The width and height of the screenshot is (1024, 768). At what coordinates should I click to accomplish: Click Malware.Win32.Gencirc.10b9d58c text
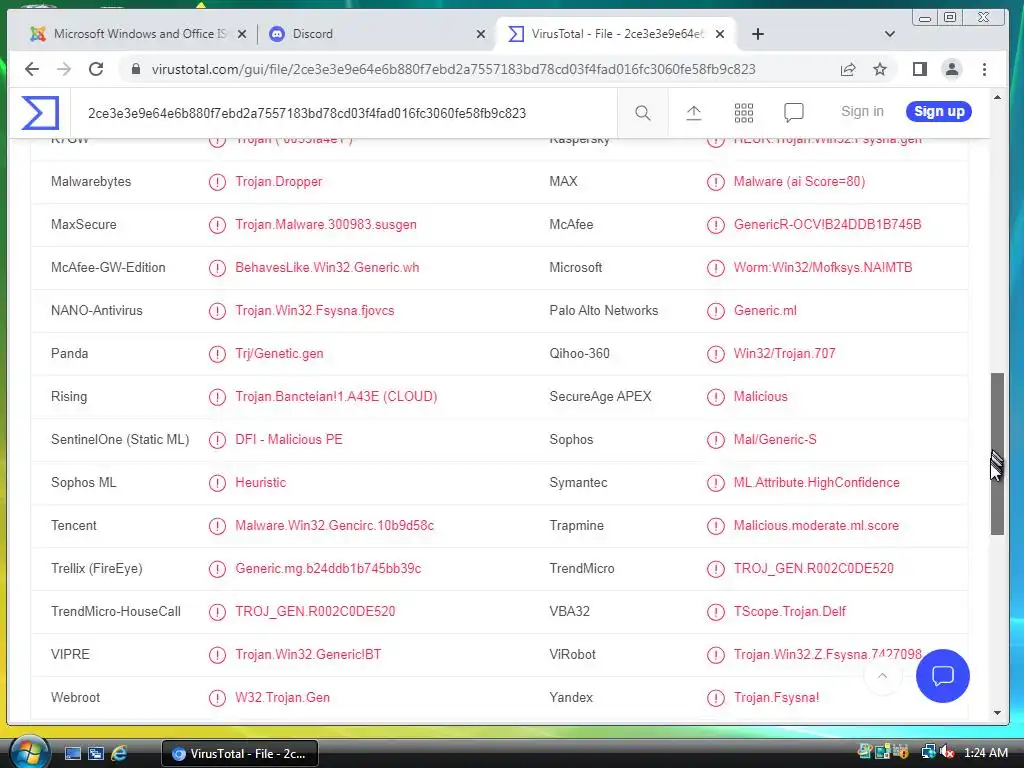334,526
